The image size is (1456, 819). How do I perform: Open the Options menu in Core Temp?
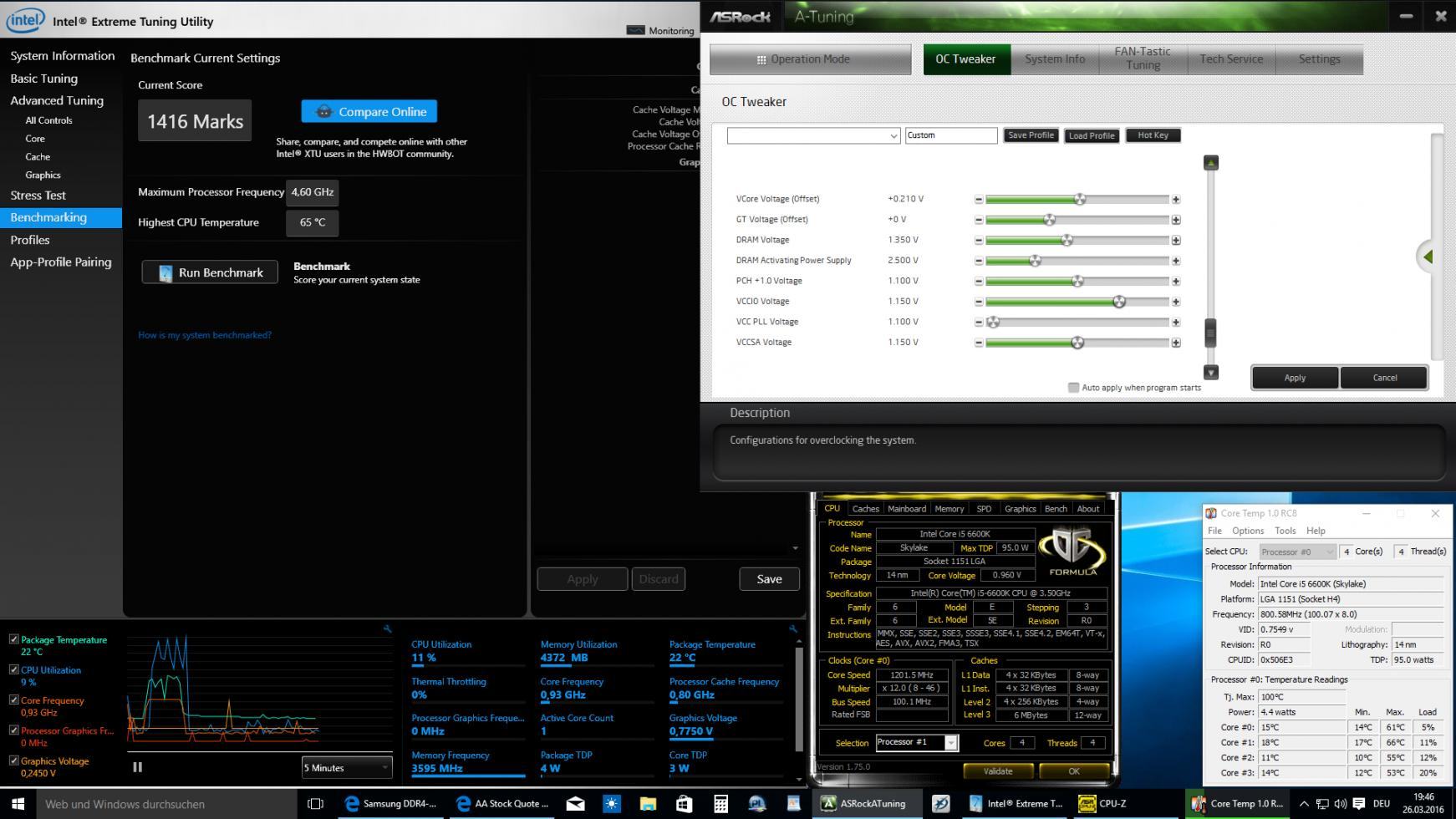coord(1247,531)
